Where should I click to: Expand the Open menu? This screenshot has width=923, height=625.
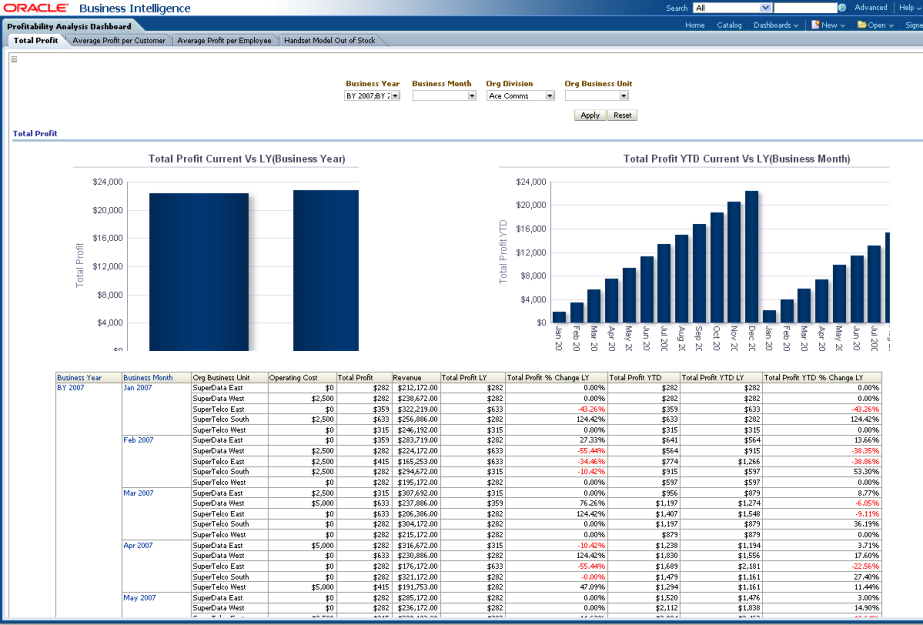point(880,25)
